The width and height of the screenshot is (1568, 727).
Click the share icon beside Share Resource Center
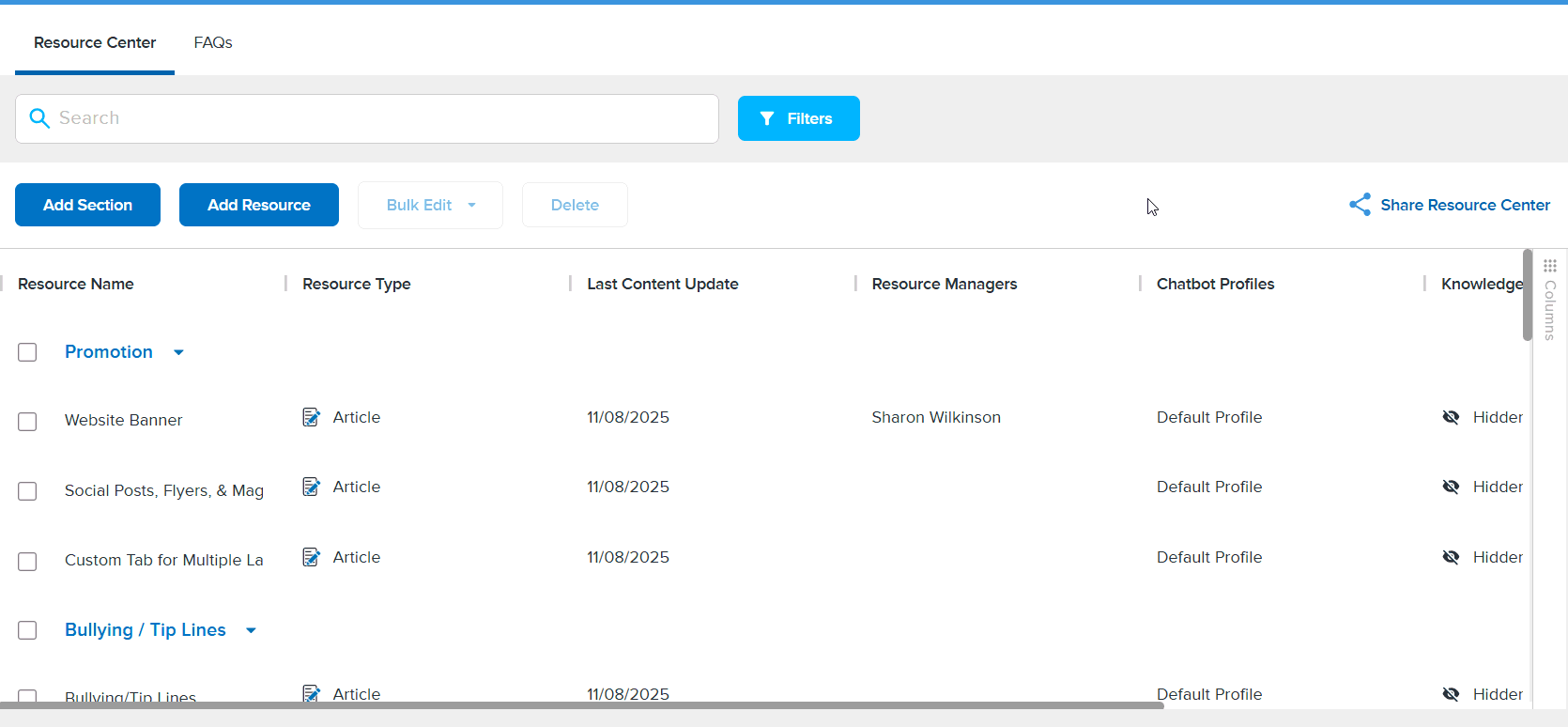tap(1360, 205)
